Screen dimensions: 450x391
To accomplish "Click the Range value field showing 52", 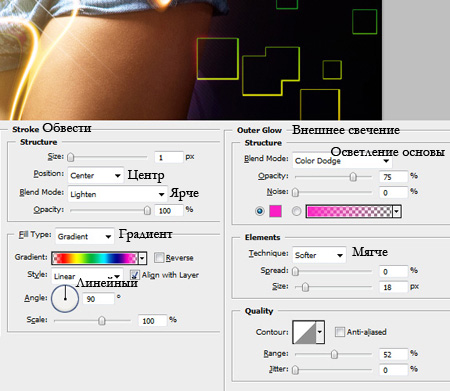I will coord(393,354).
